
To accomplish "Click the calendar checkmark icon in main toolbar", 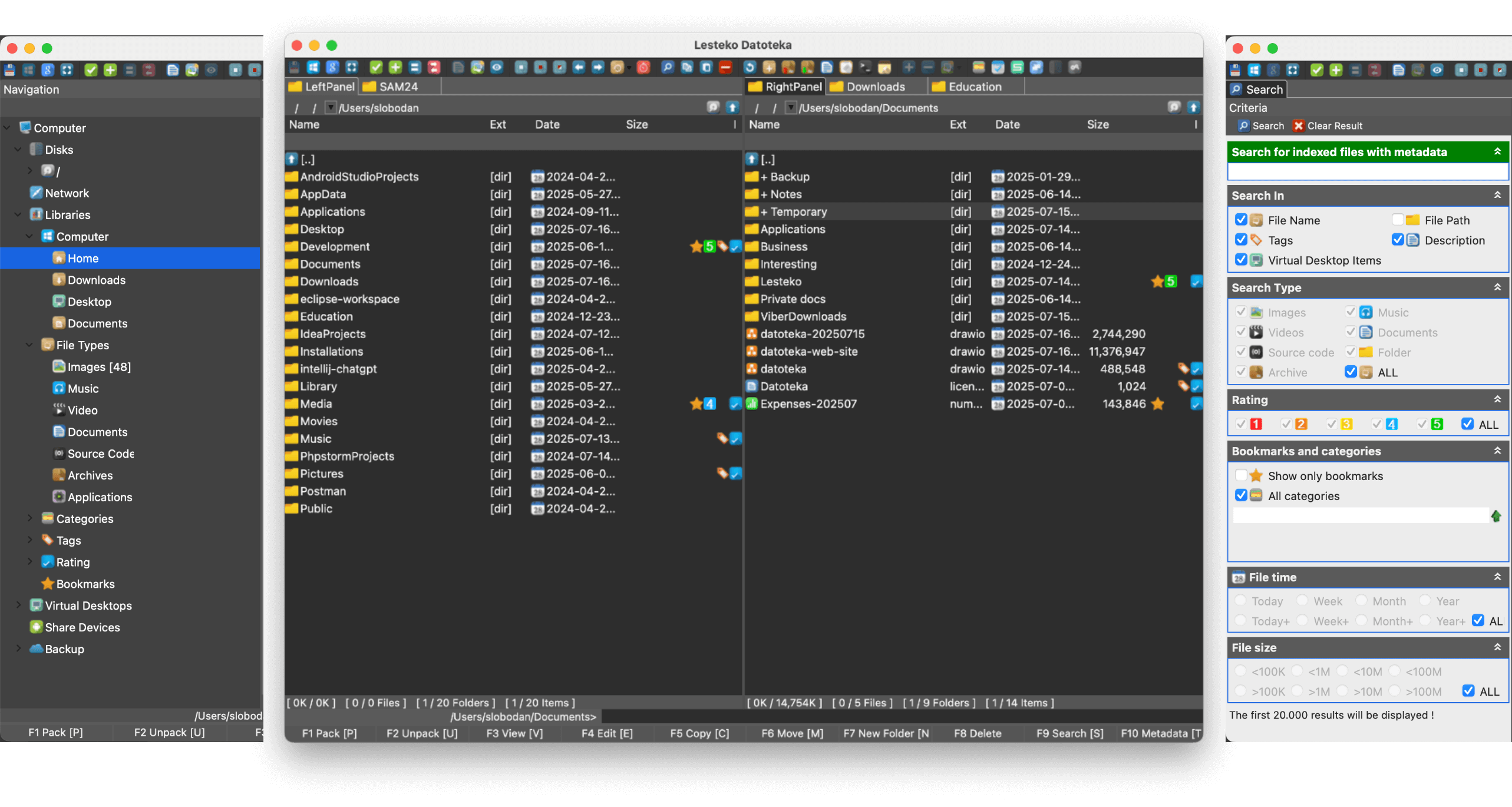I will click(x=998, y=67).
